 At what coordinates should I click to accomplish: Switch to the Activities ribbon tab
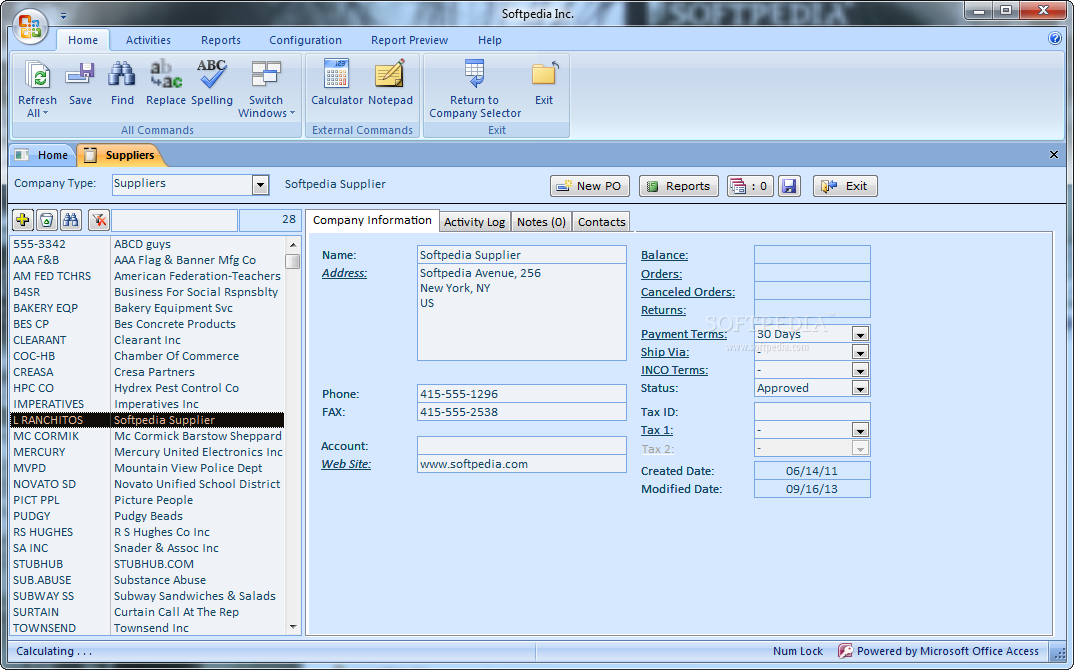click(148, 40)
